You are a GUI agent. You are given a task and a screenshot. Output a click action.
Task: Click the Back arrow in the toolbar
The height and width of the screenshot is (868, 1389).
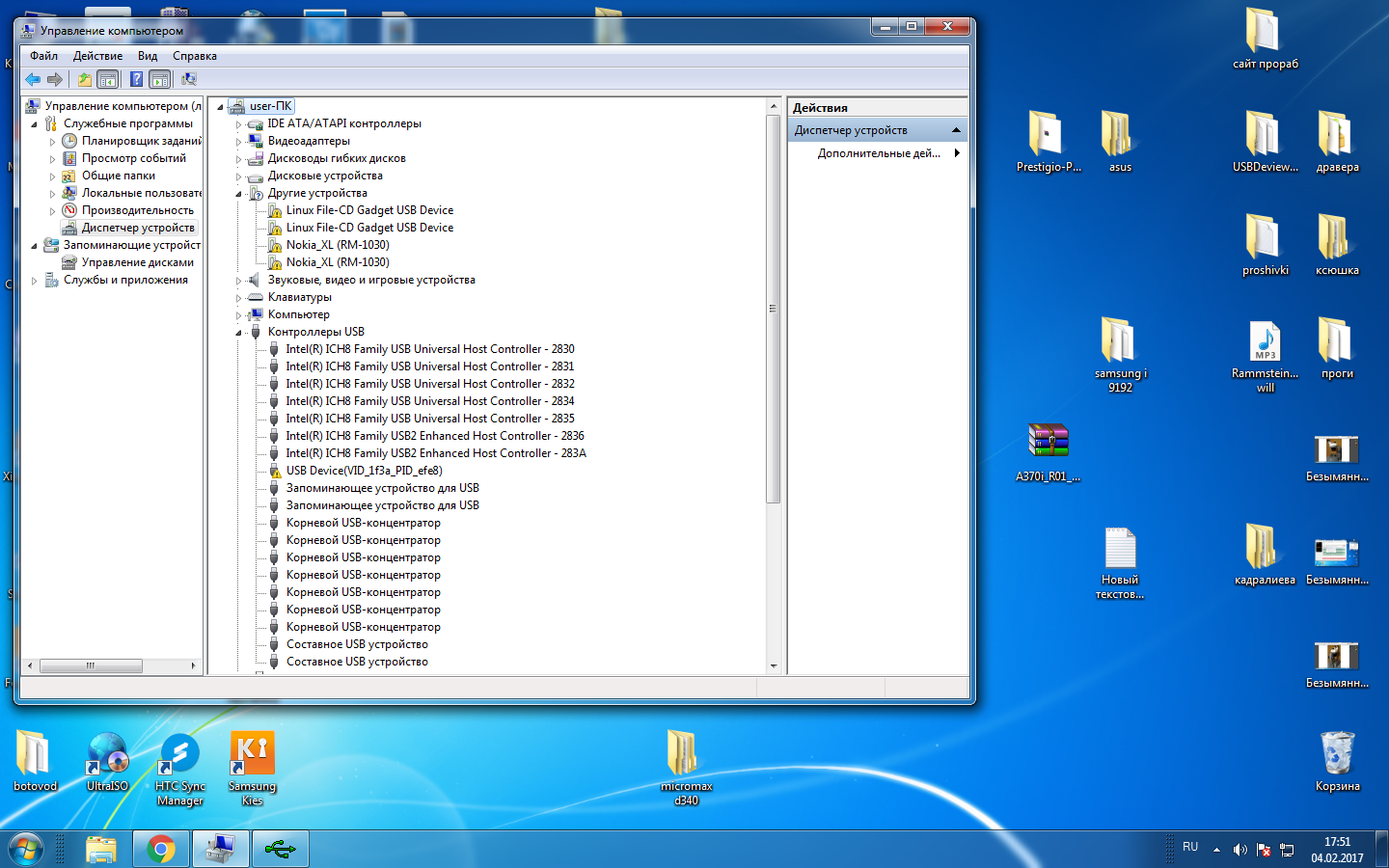(33, 80)
